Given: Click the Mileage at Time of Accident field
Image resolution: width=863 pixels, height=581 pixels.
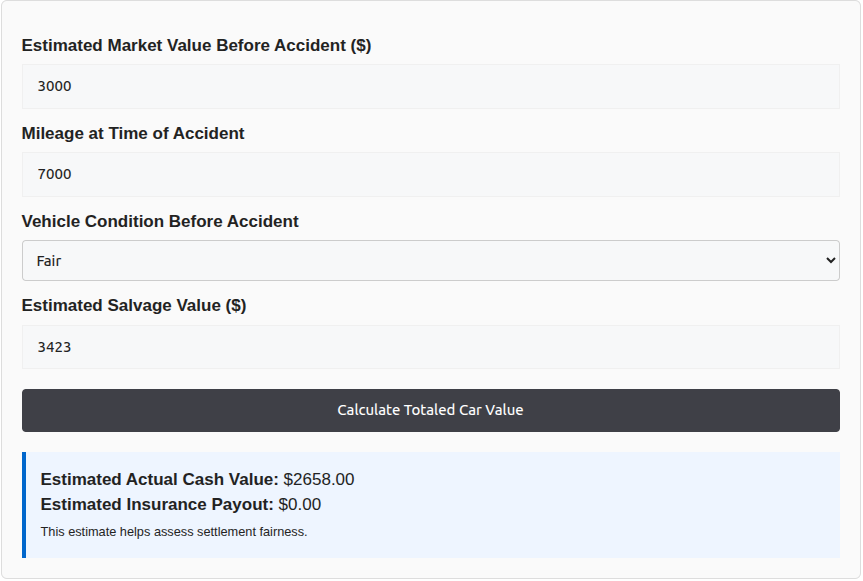Looking at the screenshot, I should pyautogui.click(x=430, y=174).
